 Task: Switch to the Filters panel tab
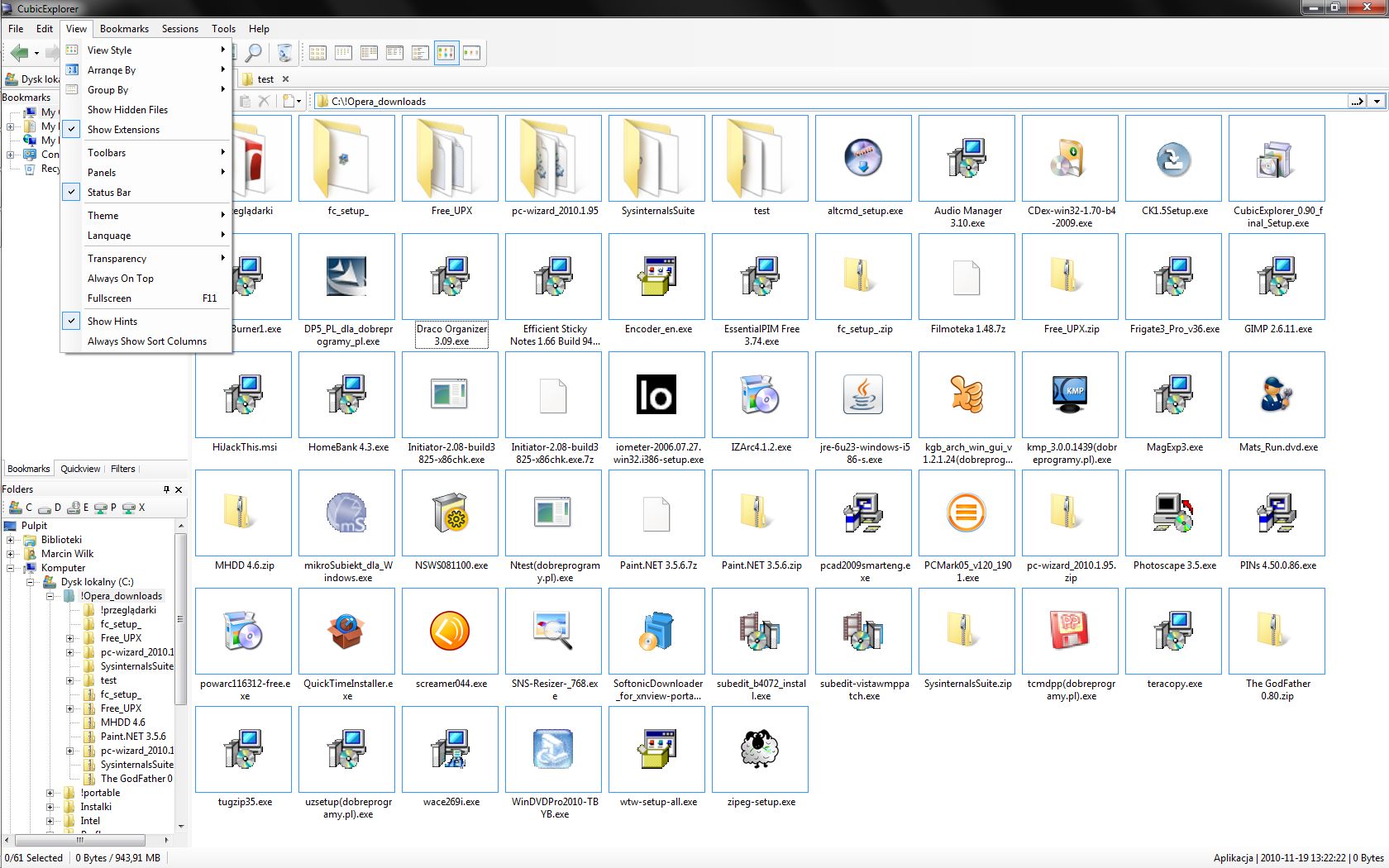click(123, 469)
